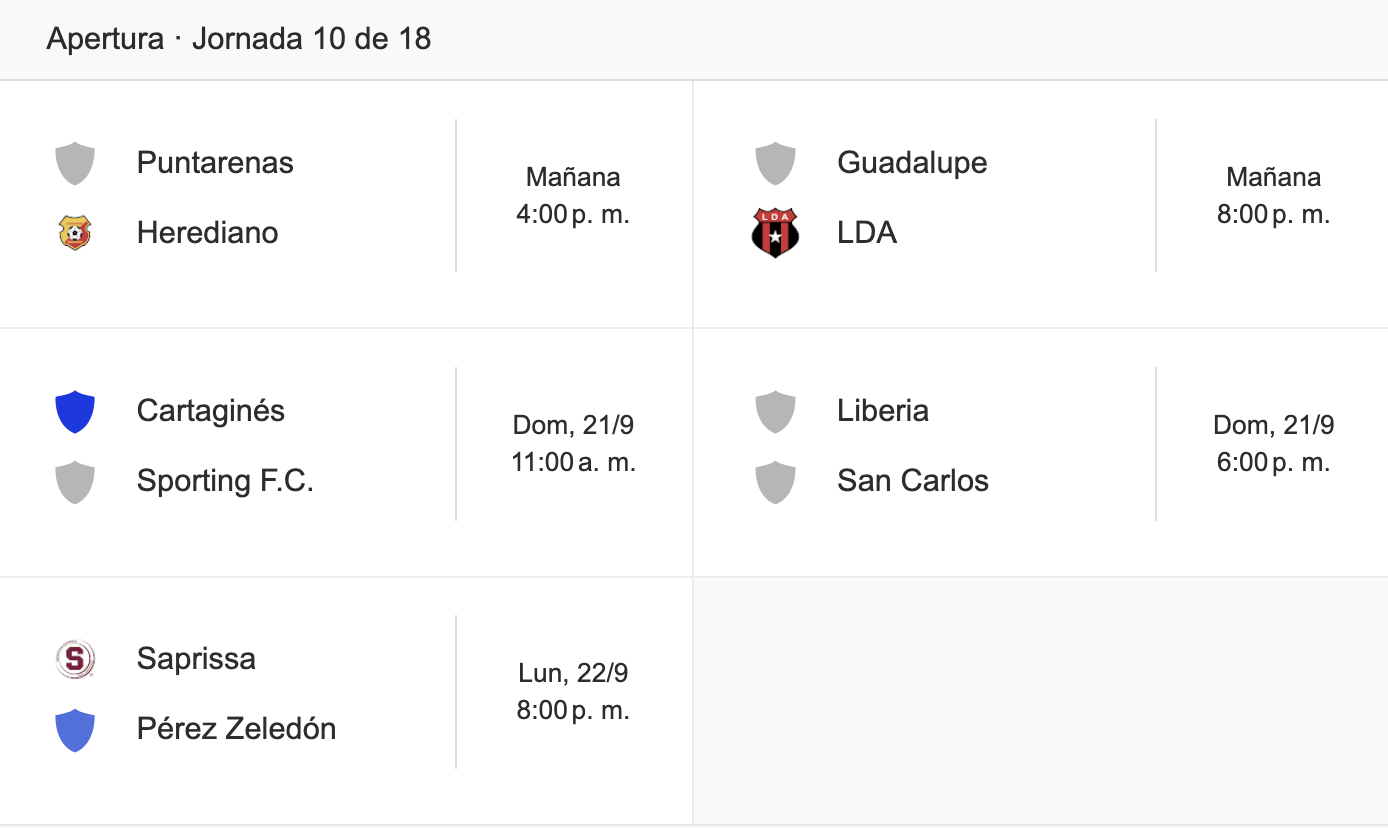Screen dimensions: 1388x828
Task: Click the Herediano team crest
Action: (75, 233)
